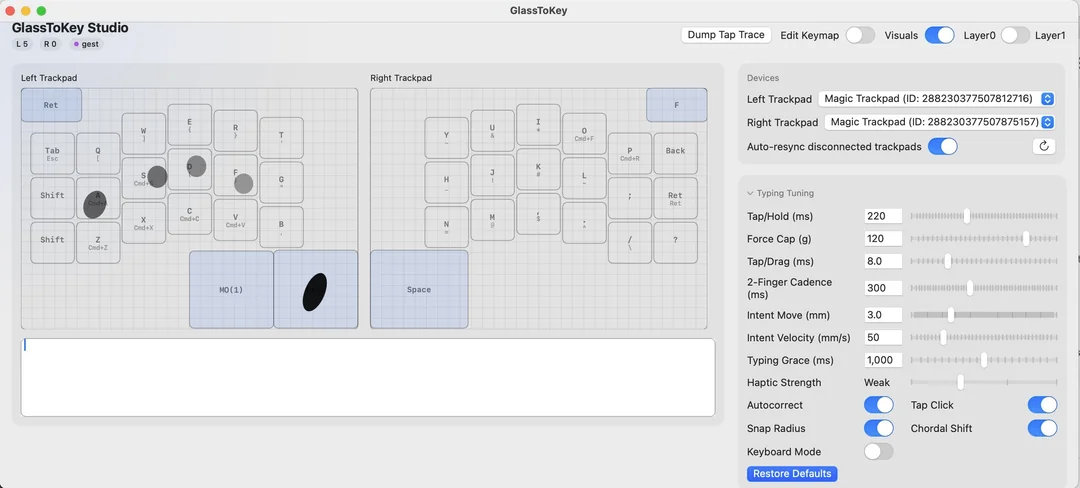
Task: Click the I key
Action: click(x=538, y=125)
